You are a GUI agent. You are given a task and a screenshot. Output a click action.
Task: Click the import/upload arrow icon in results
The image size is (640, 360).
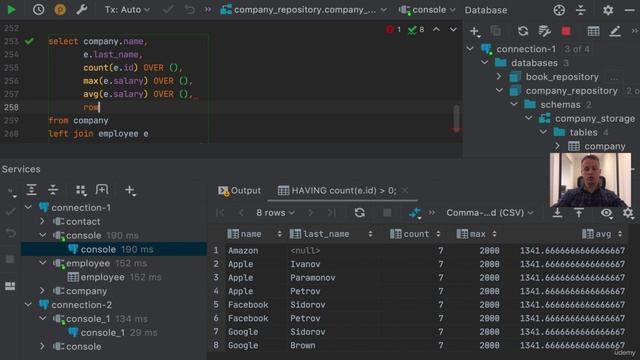pos(579,213)
